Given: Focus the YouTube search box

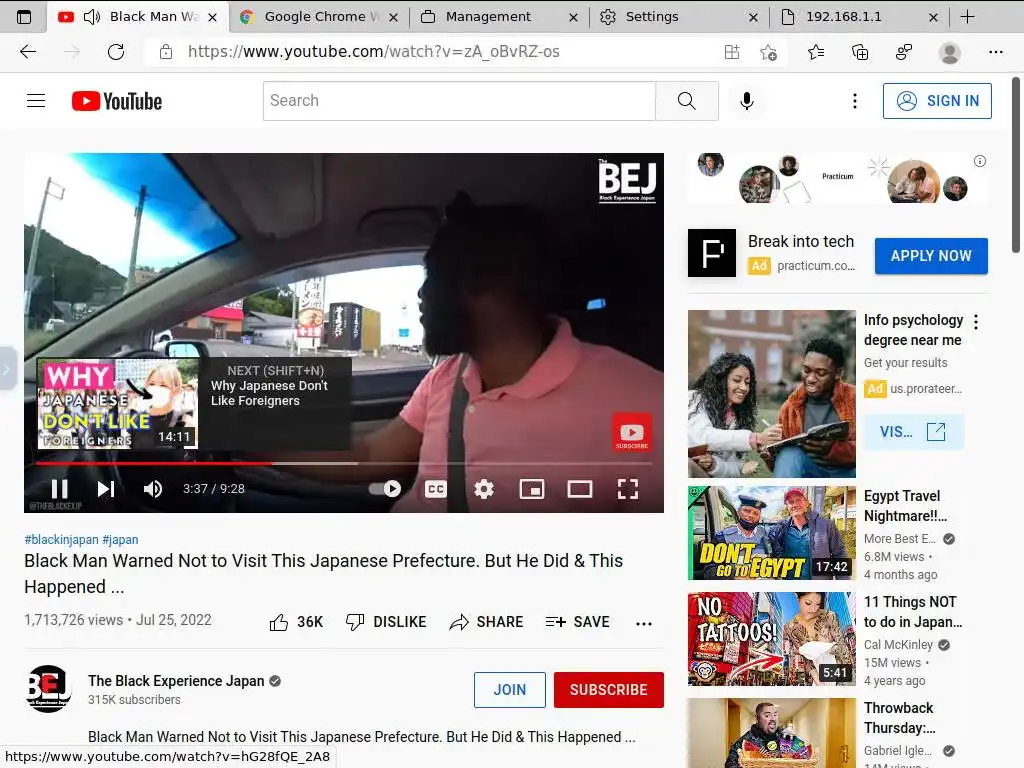Looking at the screenshot, I should pos(459,101).
